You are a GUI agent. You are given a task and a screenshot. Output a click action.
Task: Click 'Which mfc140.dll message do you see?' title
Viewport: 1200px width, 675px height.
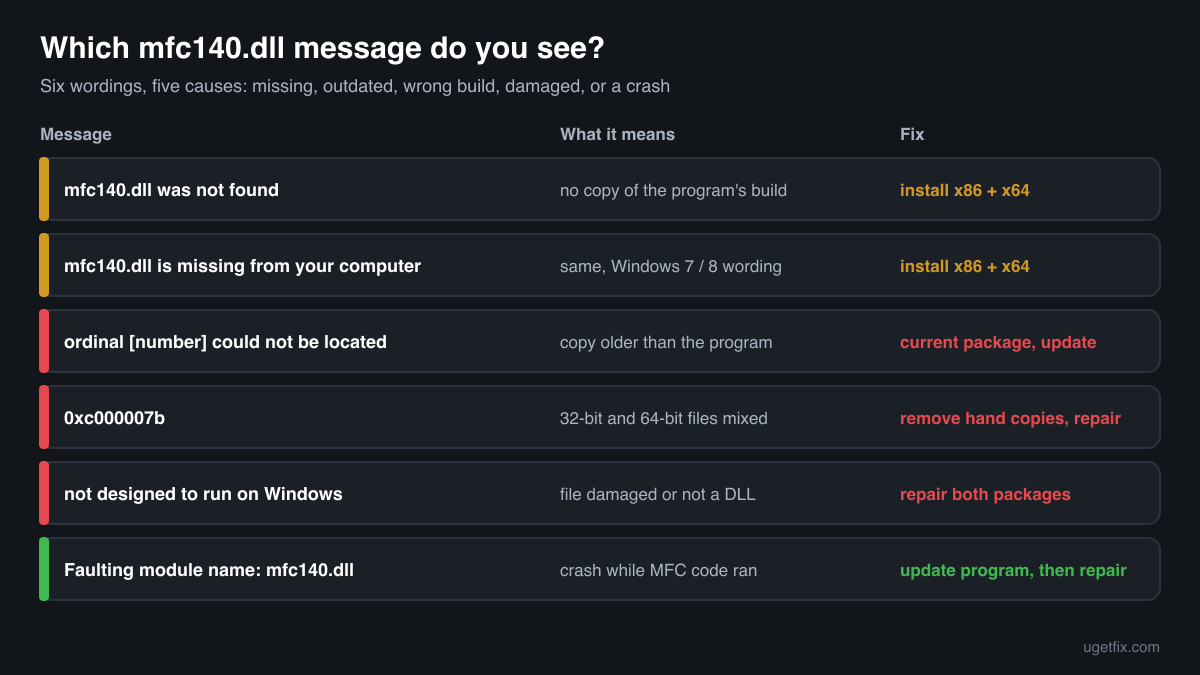point(322,48)
